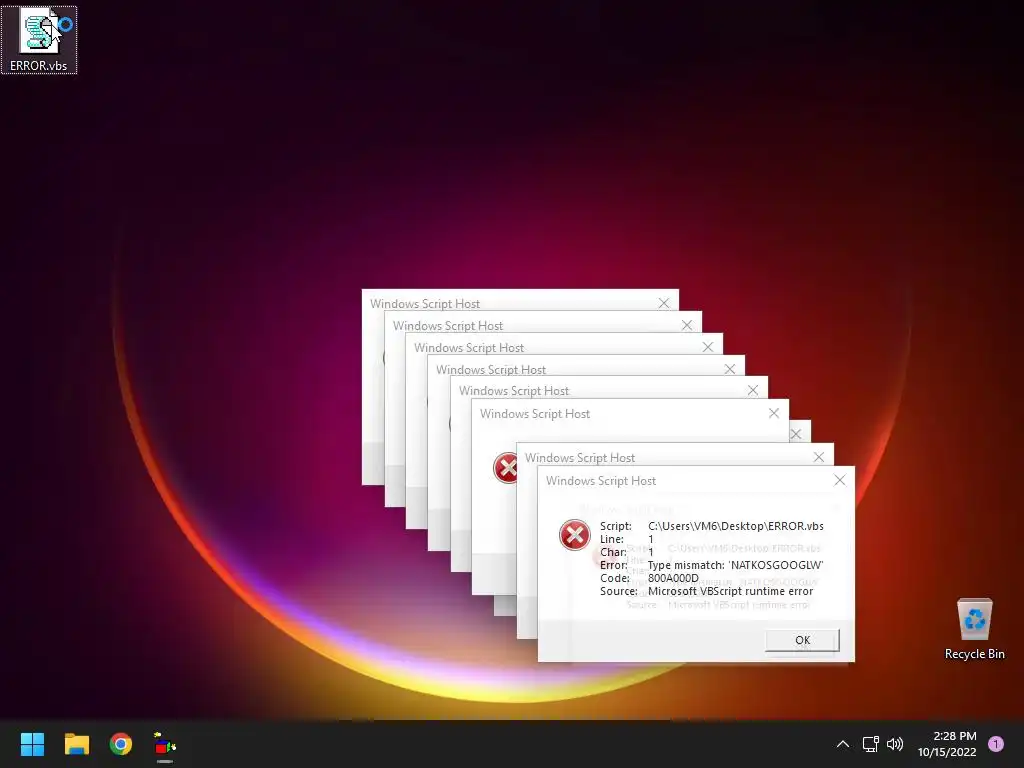Click the red error icon in the front dialog

click(x=575, y=535)
